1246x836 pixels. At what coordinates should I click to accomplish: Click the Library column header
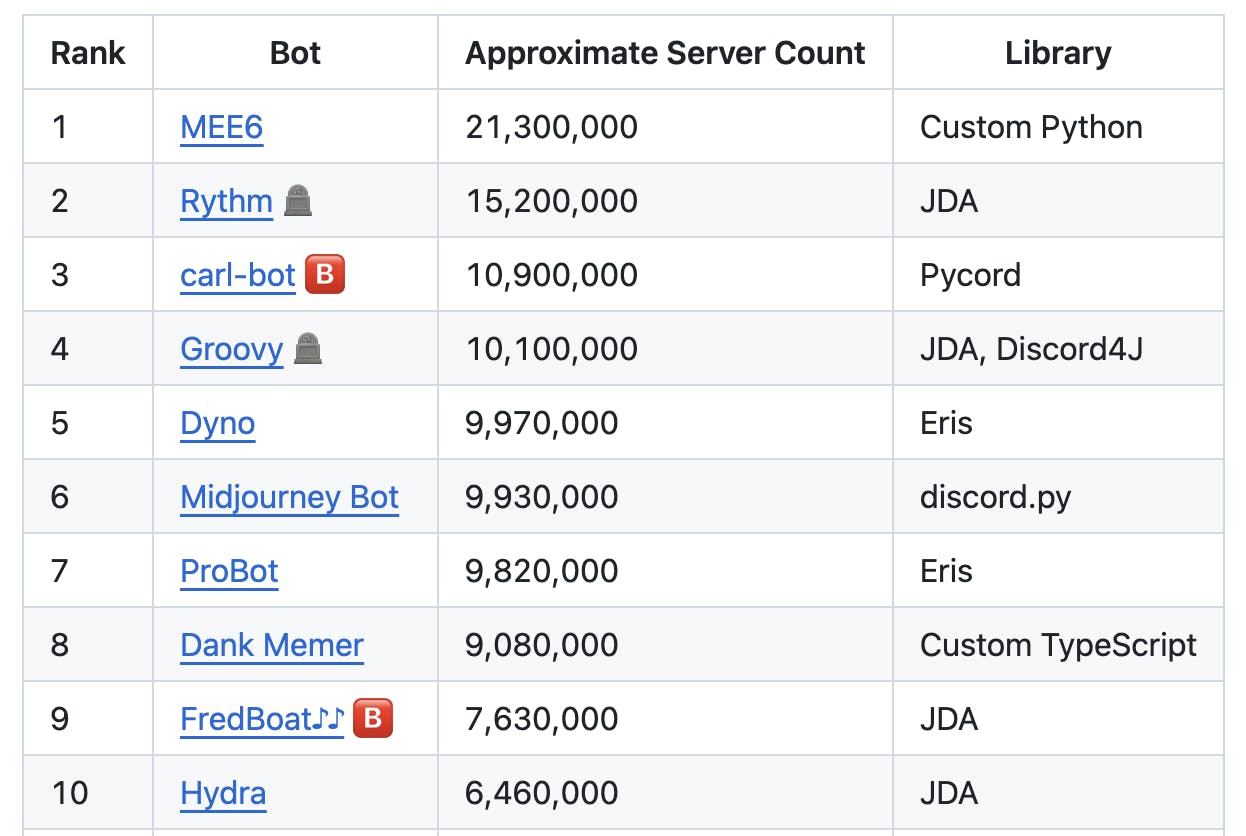click(1058, 53)
